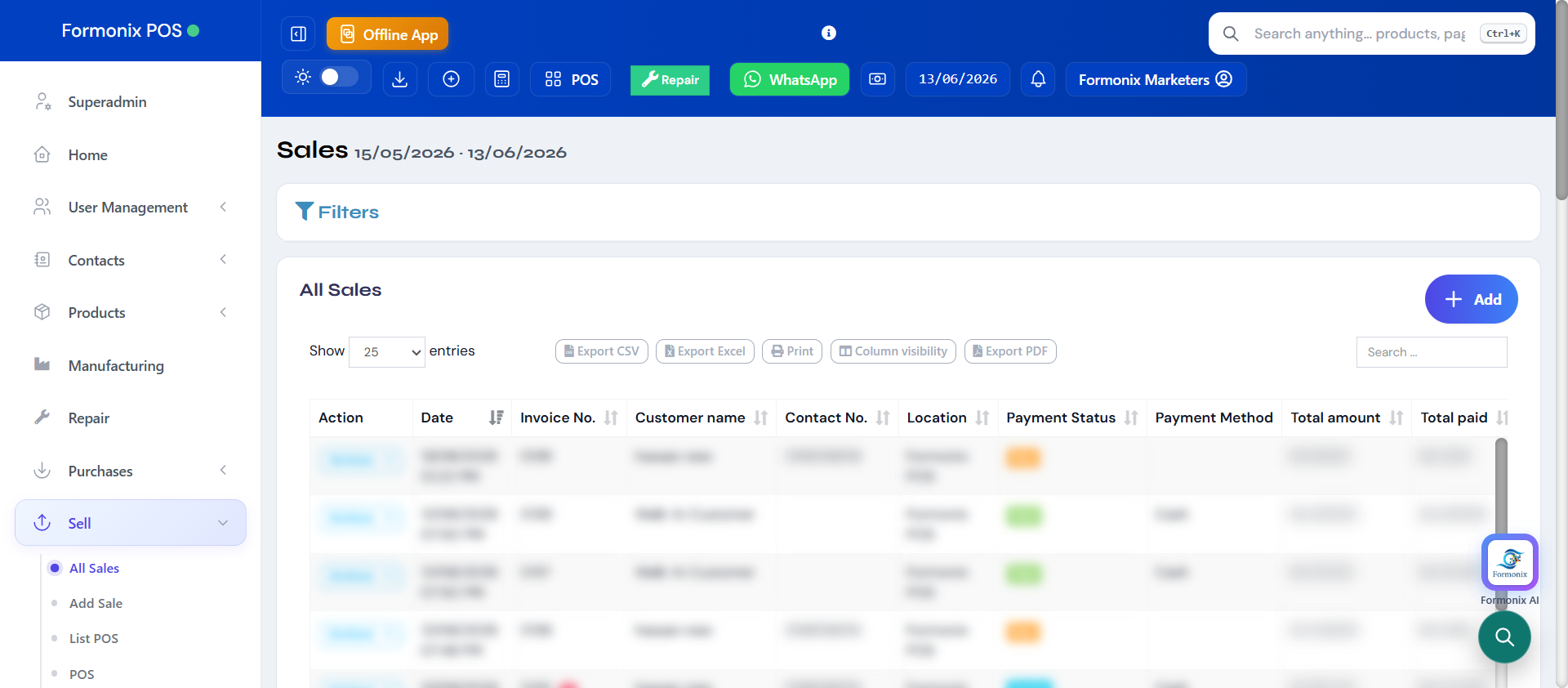Open the POS grid button
1568x688 pixels.
571,79
